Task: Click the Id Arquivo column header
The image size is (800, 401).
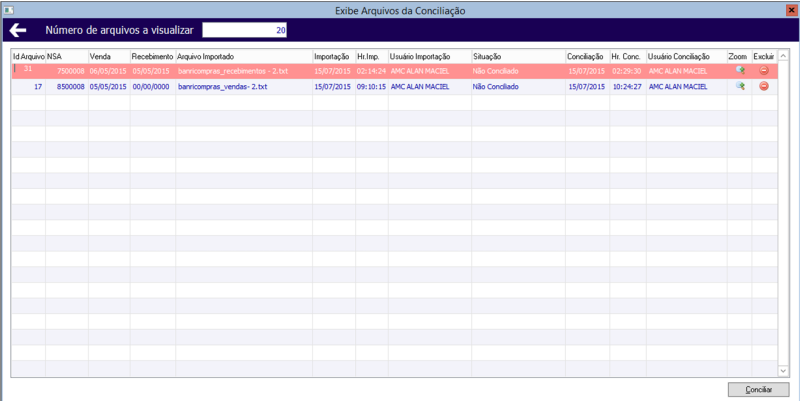Action: (29, 56)
